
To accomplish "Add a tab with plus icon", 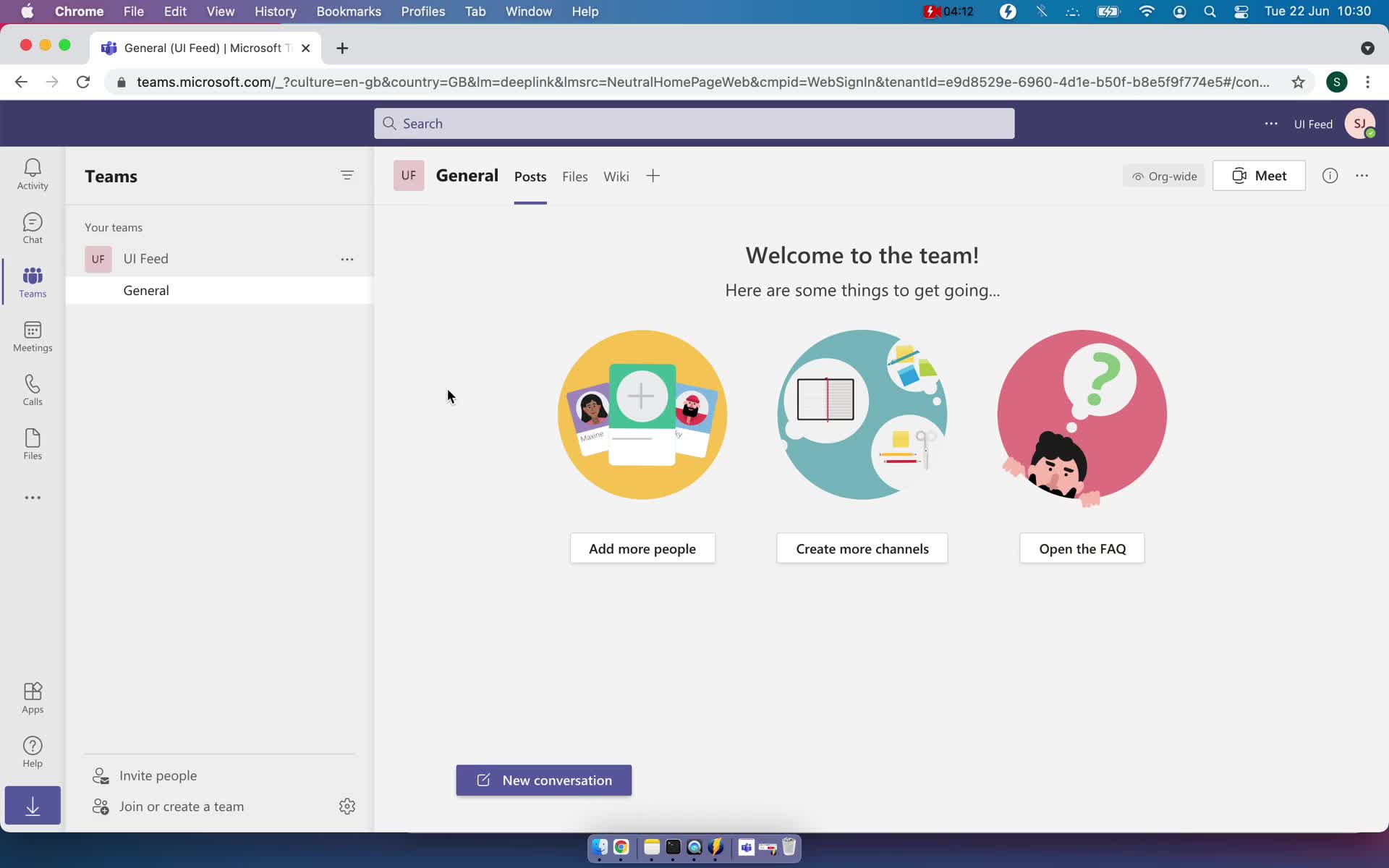I will pyautogui.click(x=653, y=176).
